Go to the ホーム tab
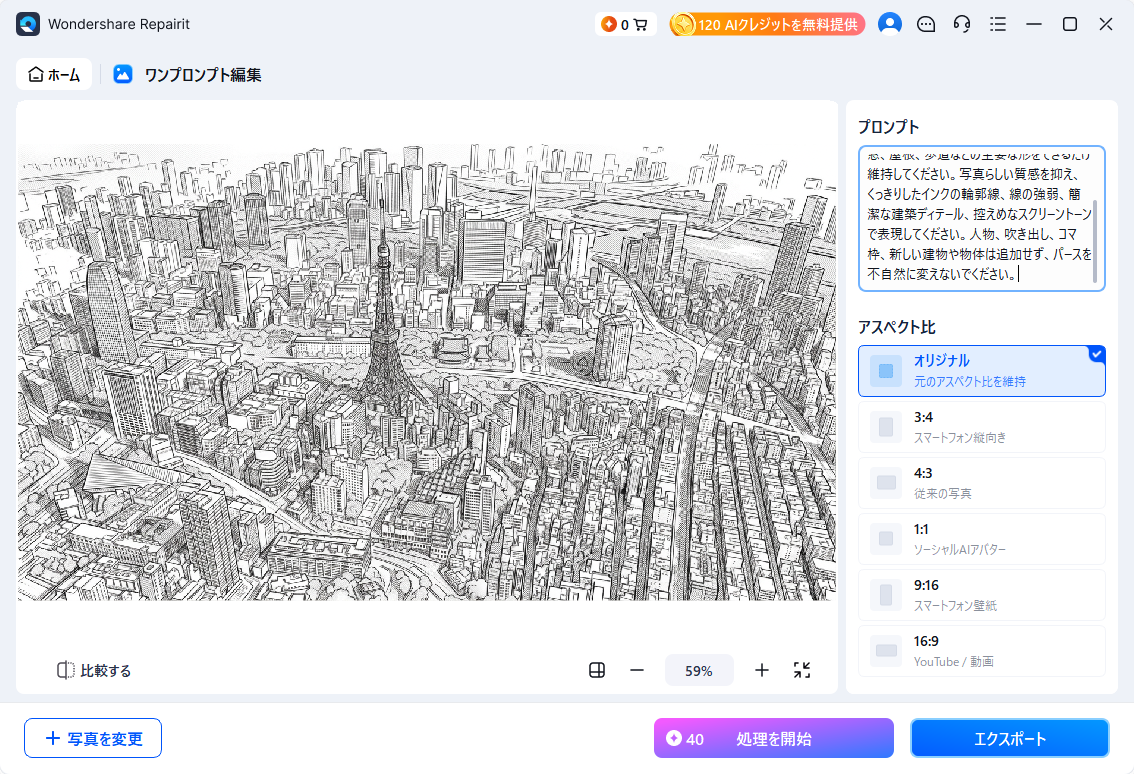Screen dimensions: 1134x774 (54, 75)
